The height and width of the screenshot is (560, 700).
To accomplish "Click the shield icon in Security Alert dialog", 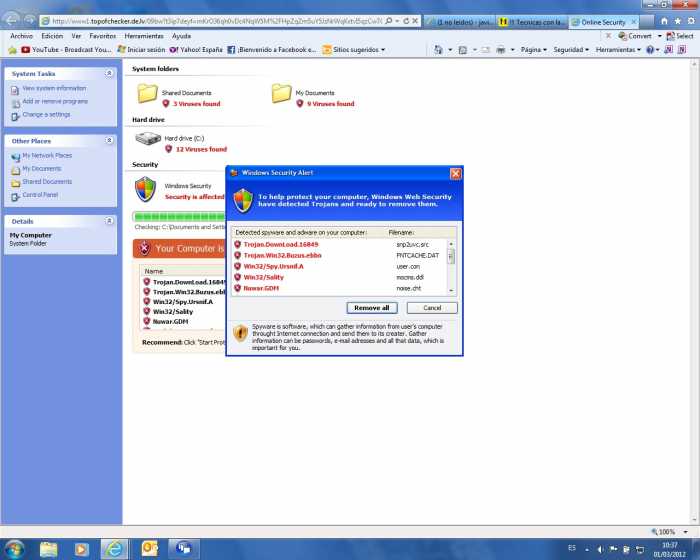I will pyautogui.click(x=243, y=200).
